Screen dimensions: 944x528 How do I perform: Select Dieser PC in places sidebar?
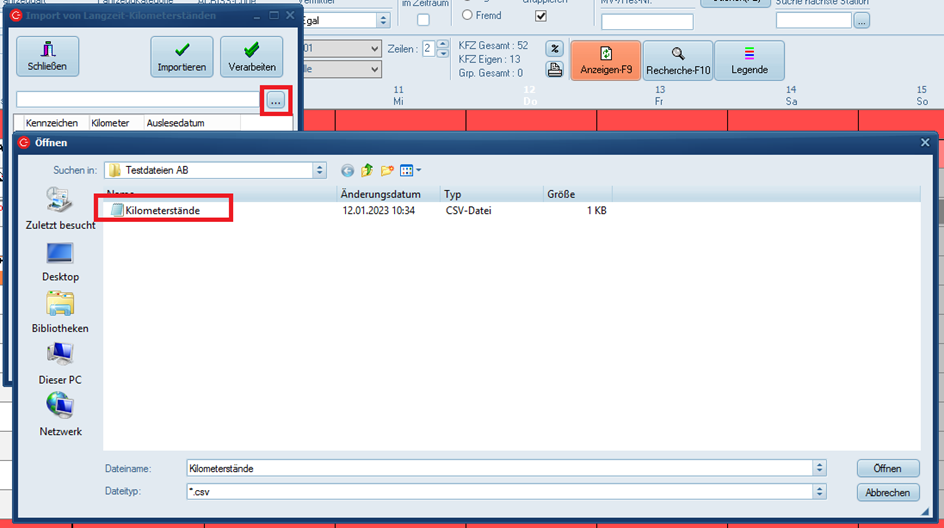click(x=60, y=364)
